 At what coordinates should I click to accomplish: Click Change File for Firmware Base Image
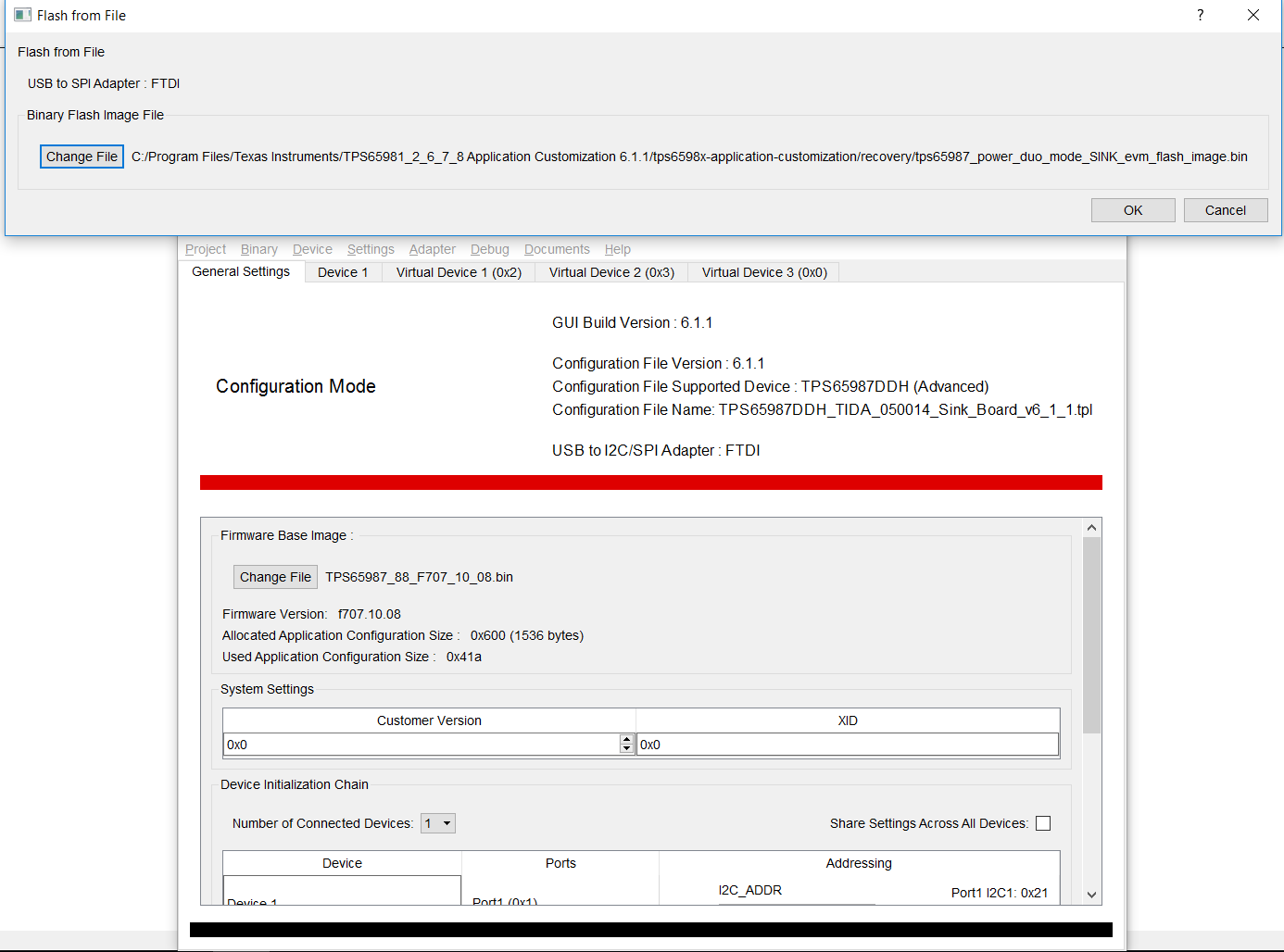(275, 577)
